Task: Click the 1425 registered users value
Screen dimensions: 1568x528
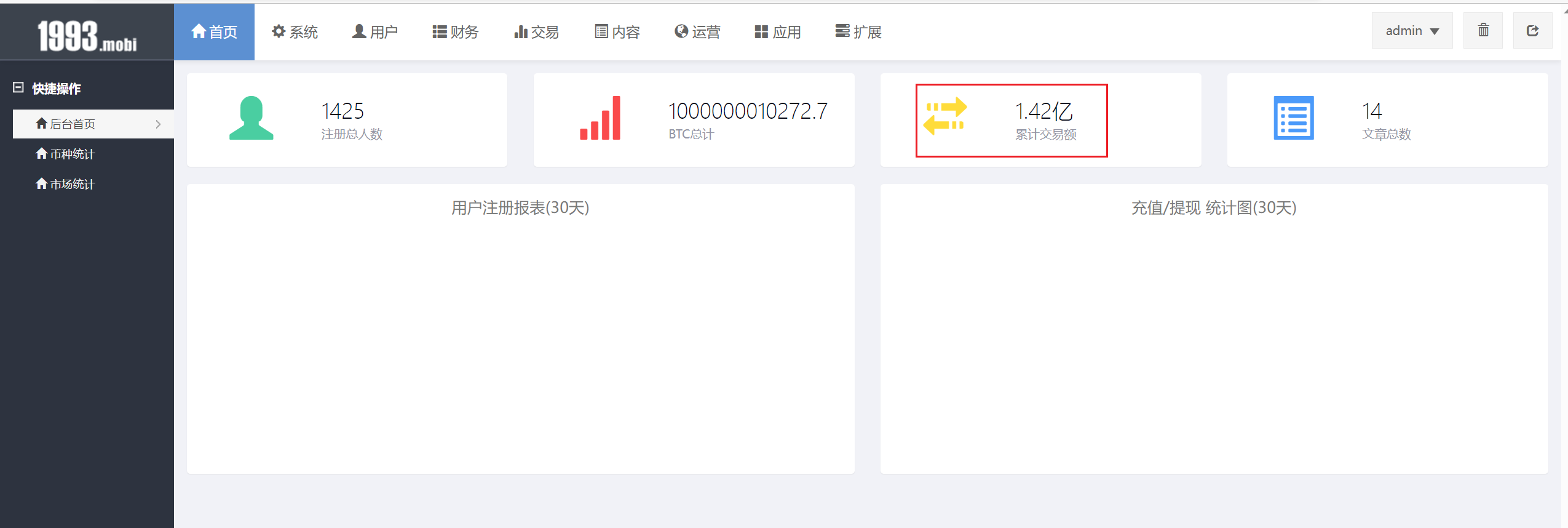Action: (343, 111)
